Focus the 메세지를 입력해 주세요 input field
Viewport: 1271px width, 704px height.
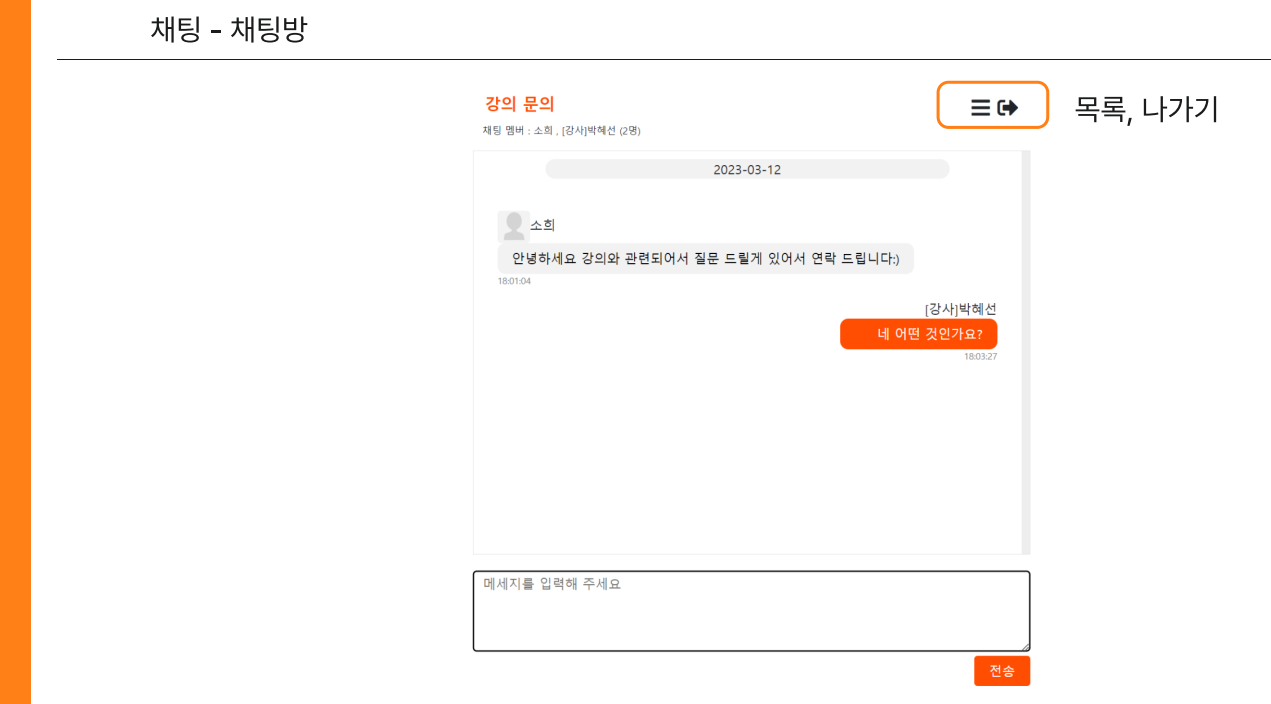pyautogui.click(x=751, y=608)
